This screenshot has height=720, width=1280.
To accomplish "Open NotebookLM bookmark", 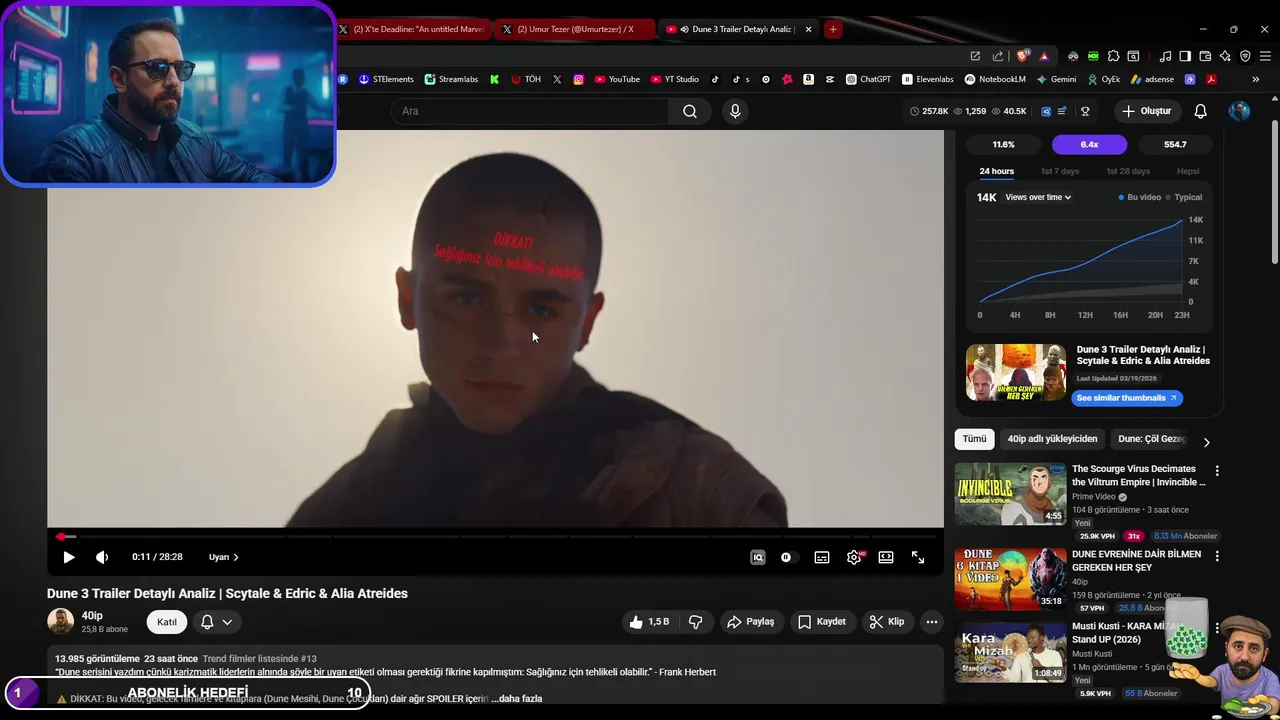I will [x=994, y=79].
